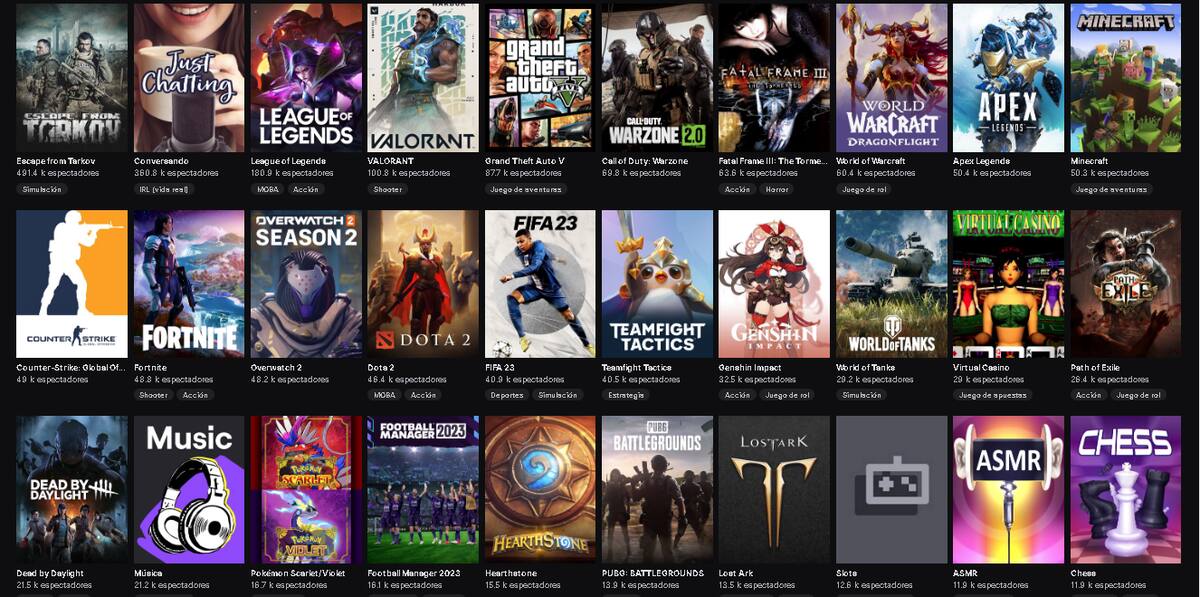
Task: Open the Pokémon Scarlet/Violet cover
Action: pyautogui.click(x=306, y=491)
